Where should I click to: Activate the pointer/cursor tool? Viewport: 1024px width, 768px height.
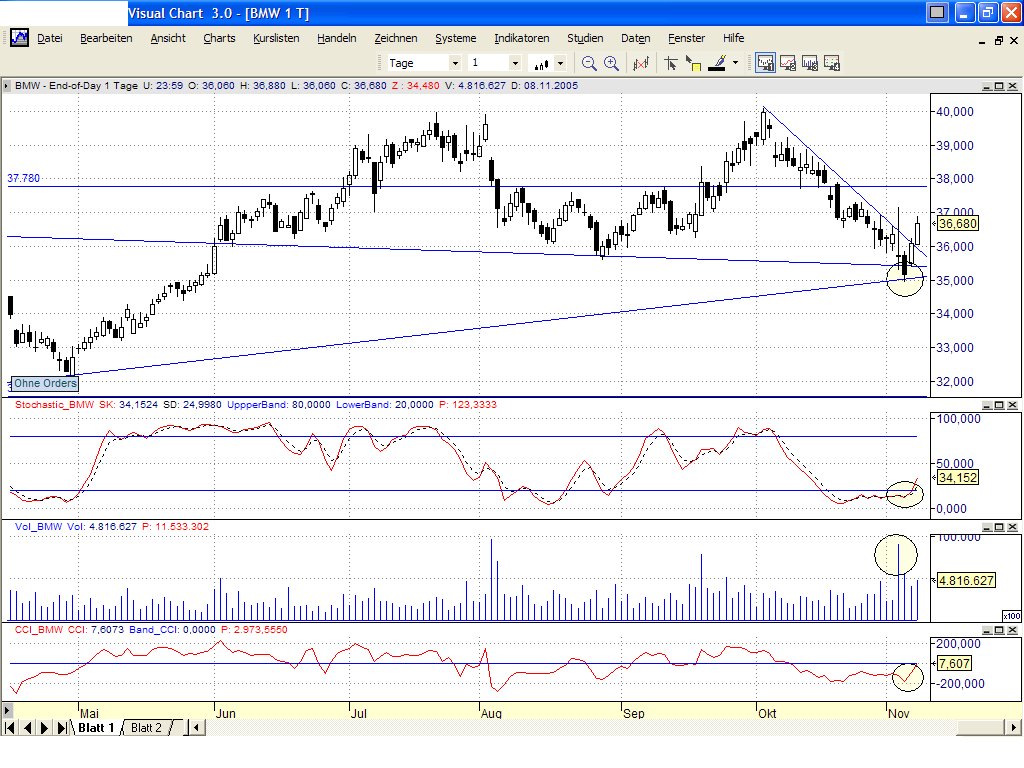pyautogui.click(x=671, y=61)
